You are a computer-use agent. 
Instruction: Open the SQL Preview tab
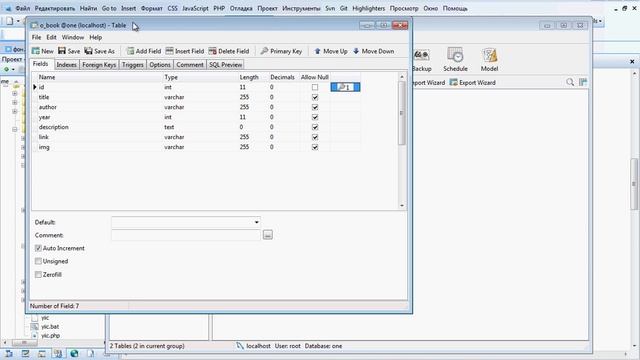point(226,64)
